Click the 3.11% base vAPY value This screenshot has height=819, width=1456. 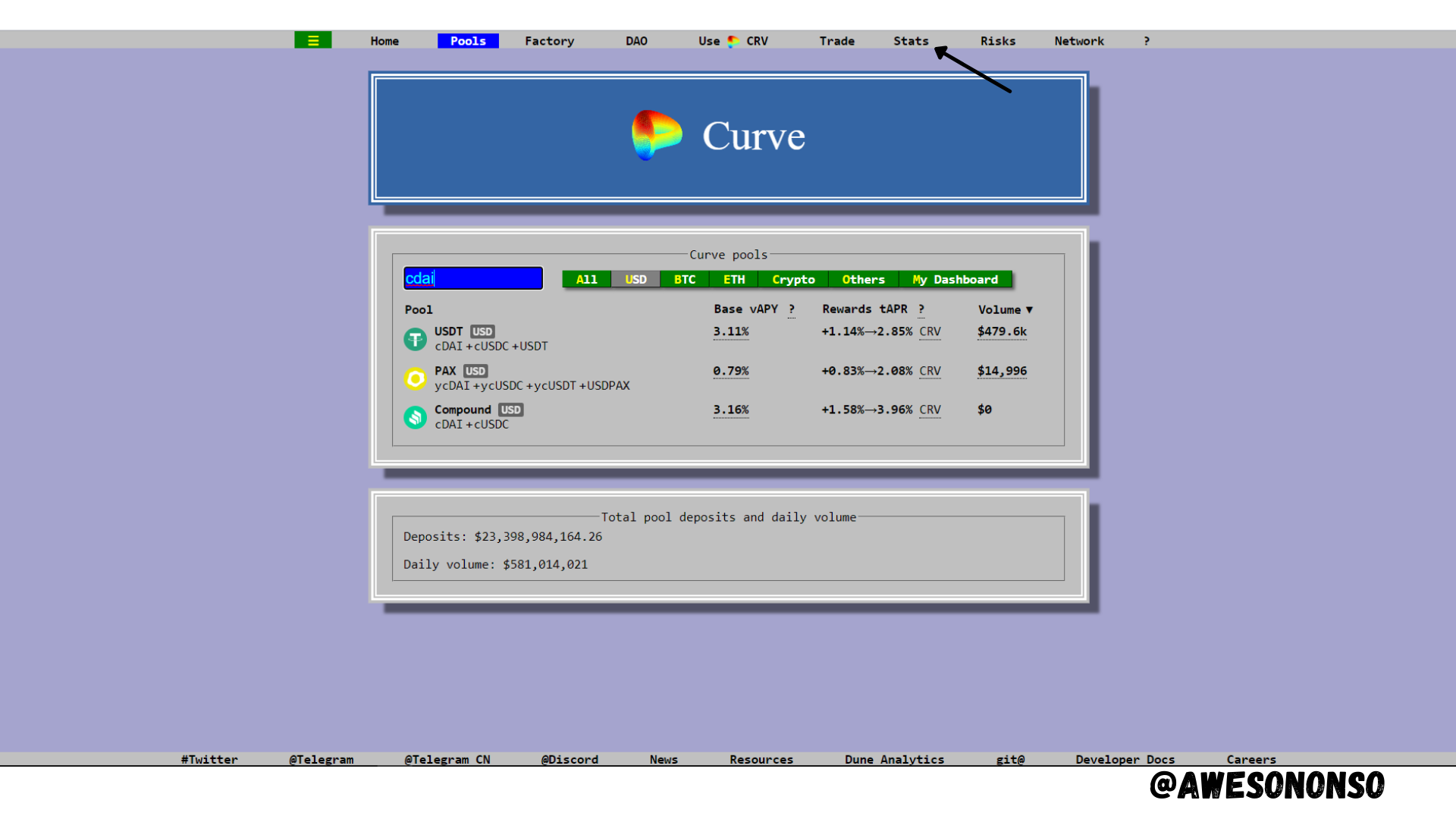(731, 331)
